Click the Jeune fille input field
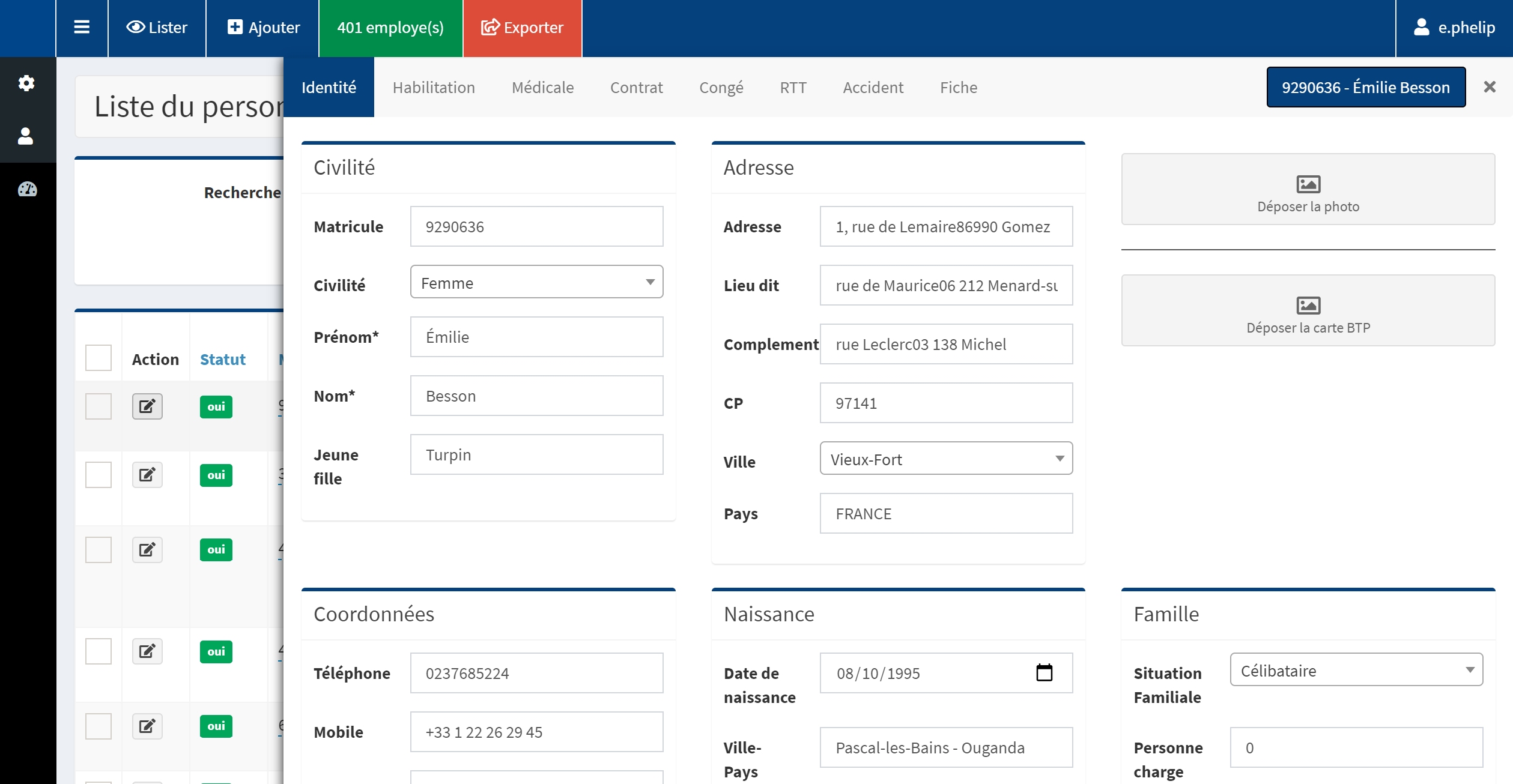Viewport: 1513px width, 784px height. [x=536, y=454]
